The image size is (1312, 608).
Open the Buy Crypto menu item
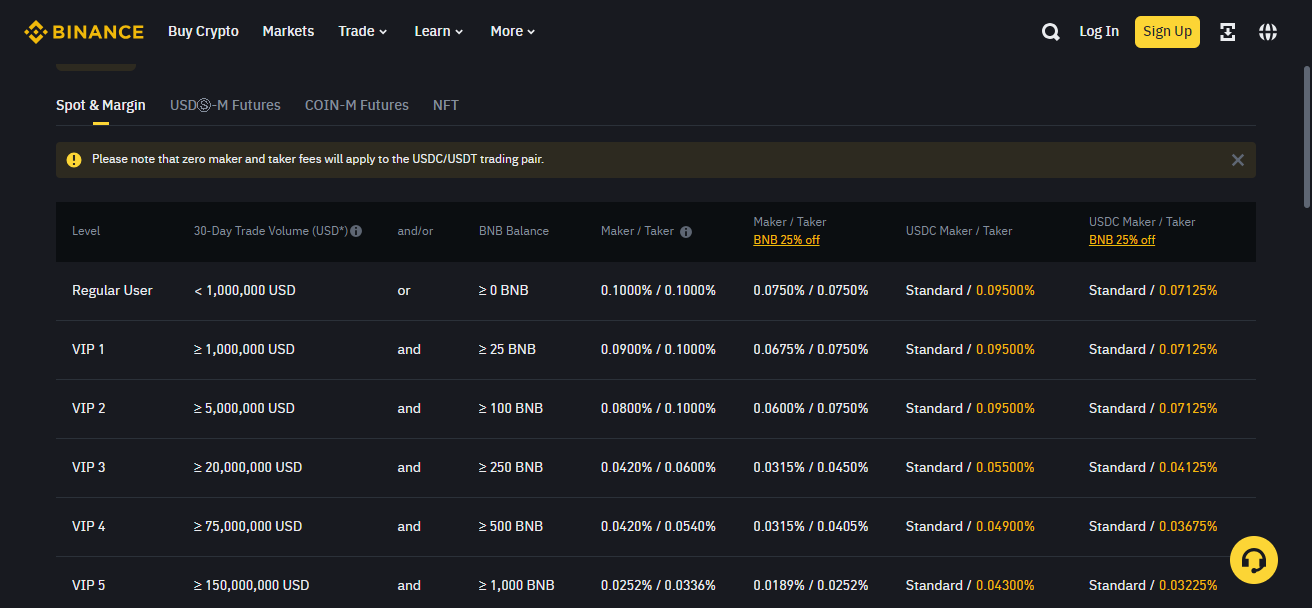click(203, 31)
